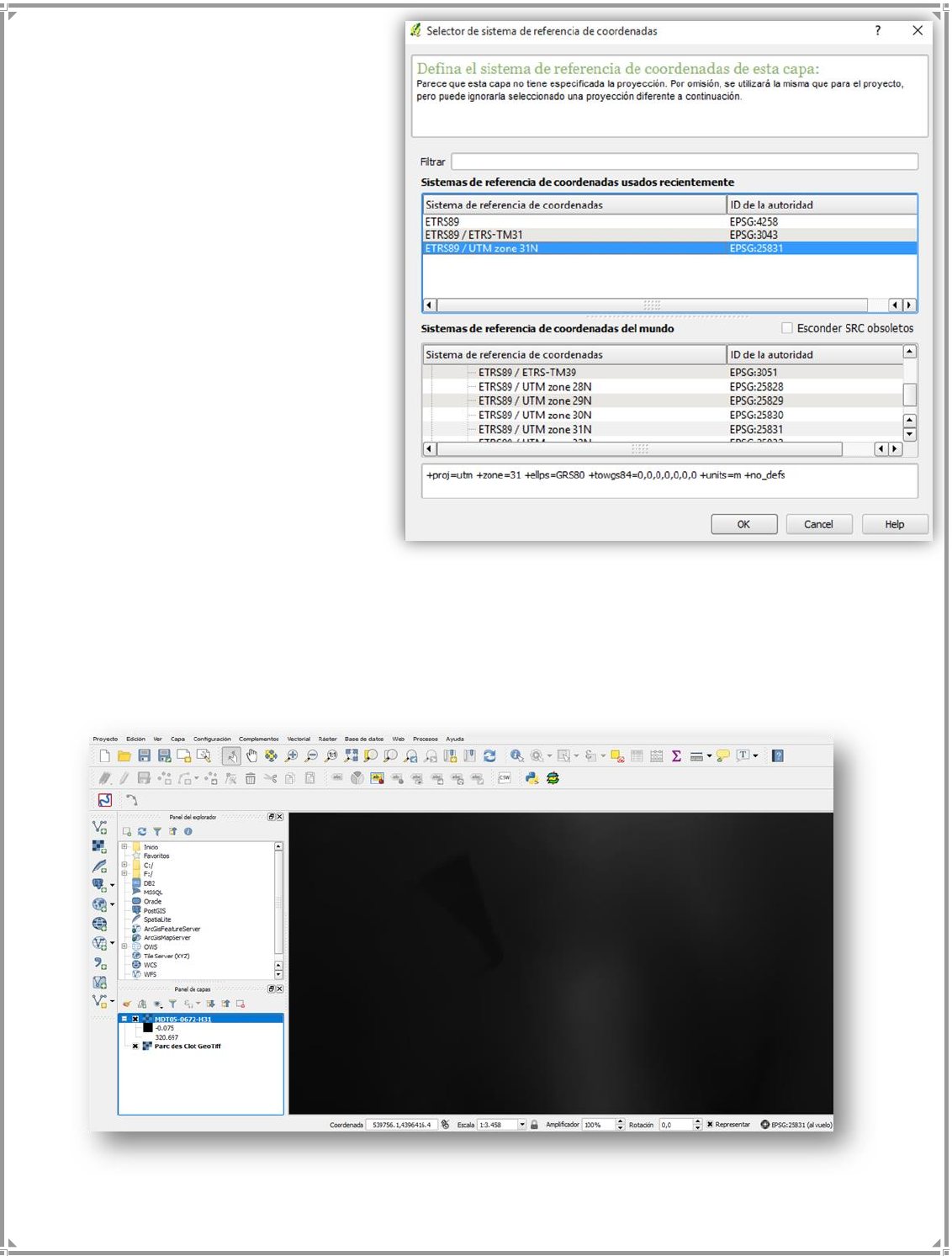Click Remove layer icon in layers panel
Screen dimensions: 952x1256
pos(241,1004)
